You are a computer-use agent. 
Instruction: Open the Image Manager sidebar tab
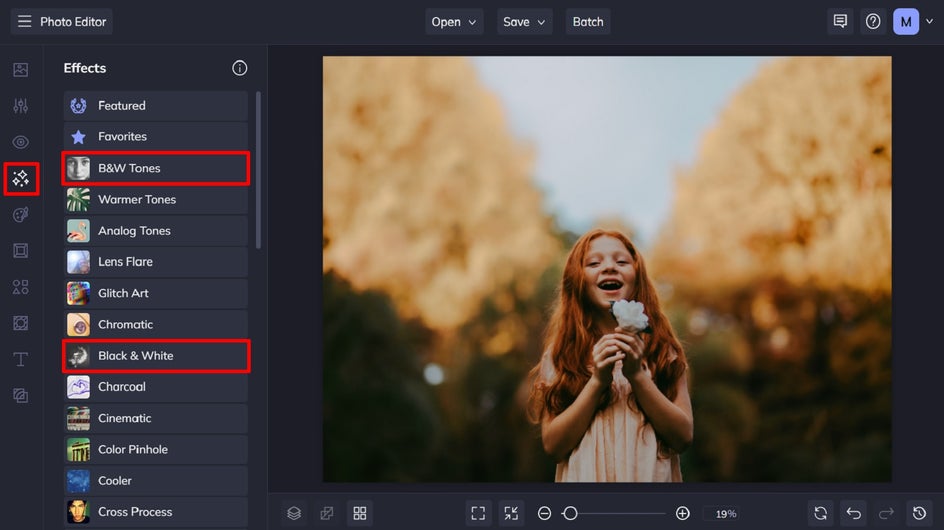pos(20,70)
